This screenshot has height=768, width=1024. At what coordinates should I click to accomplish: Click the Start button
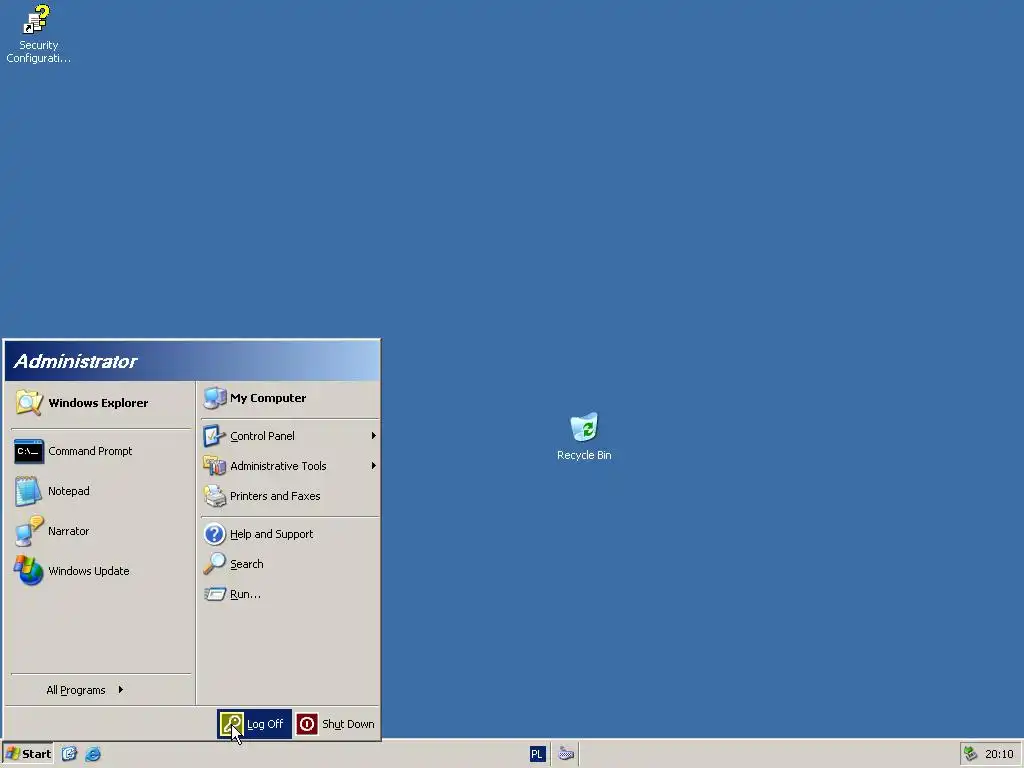click(x=27, y=754)
